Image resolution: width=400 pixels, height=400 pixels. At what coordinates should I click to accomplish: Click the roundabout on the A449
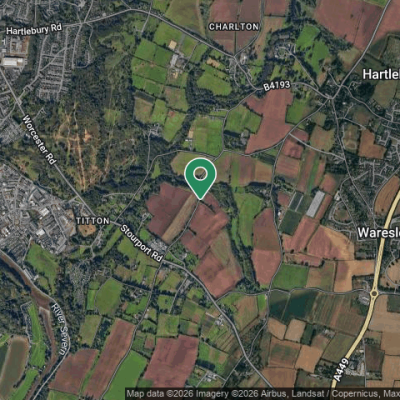374,294
